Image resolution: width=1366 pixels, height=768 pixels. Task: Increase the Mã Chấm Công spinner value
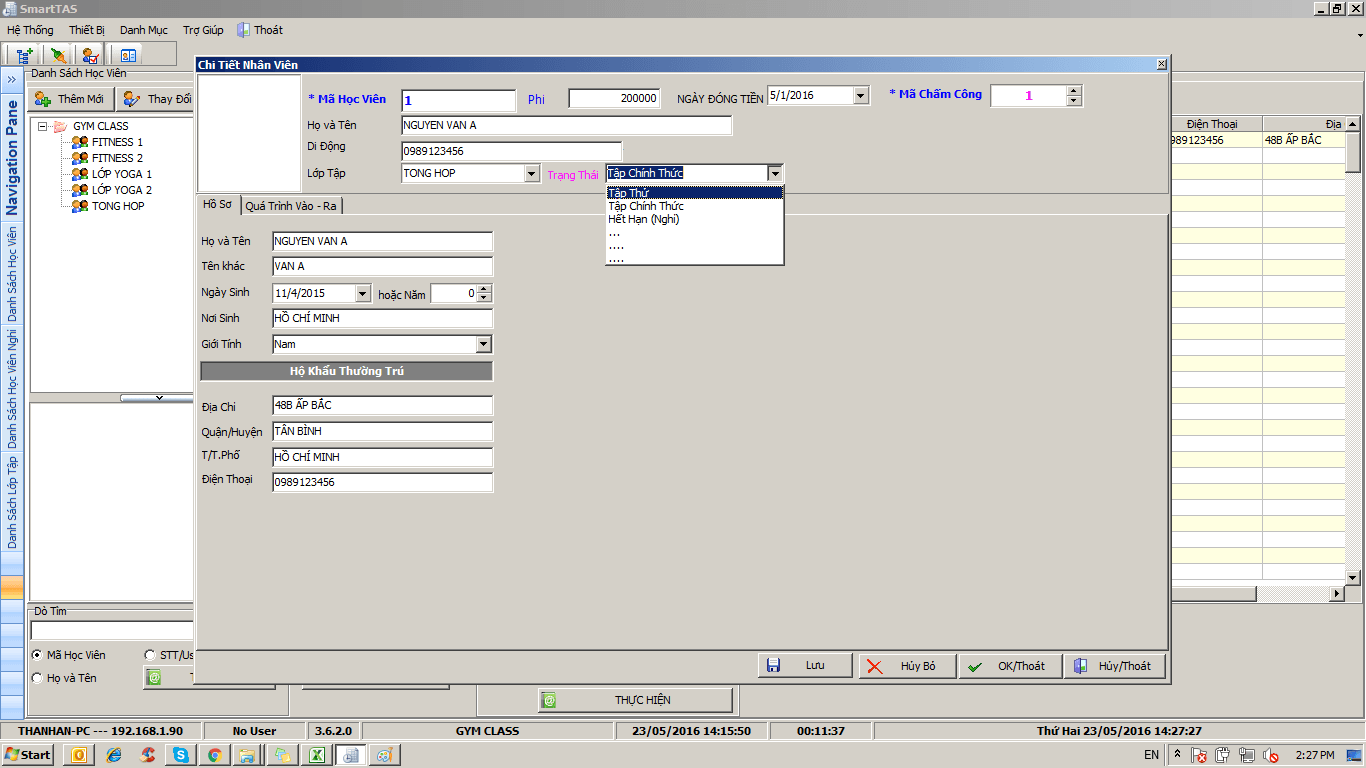(x=1074, y=91)
